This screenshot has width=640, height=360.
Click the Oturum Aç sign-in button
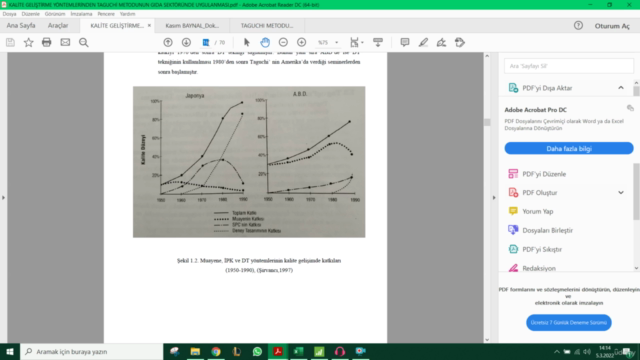[x=612, y=26]
